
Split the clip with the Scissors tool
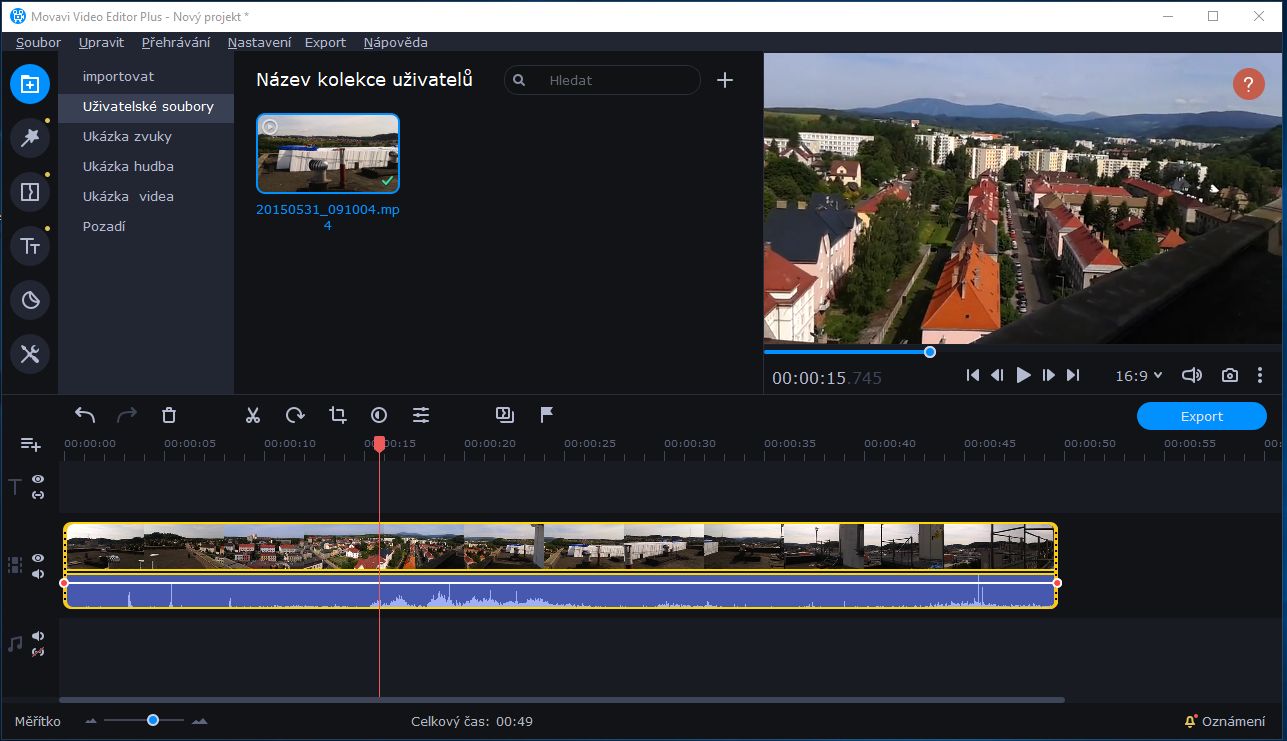point(252,414)
